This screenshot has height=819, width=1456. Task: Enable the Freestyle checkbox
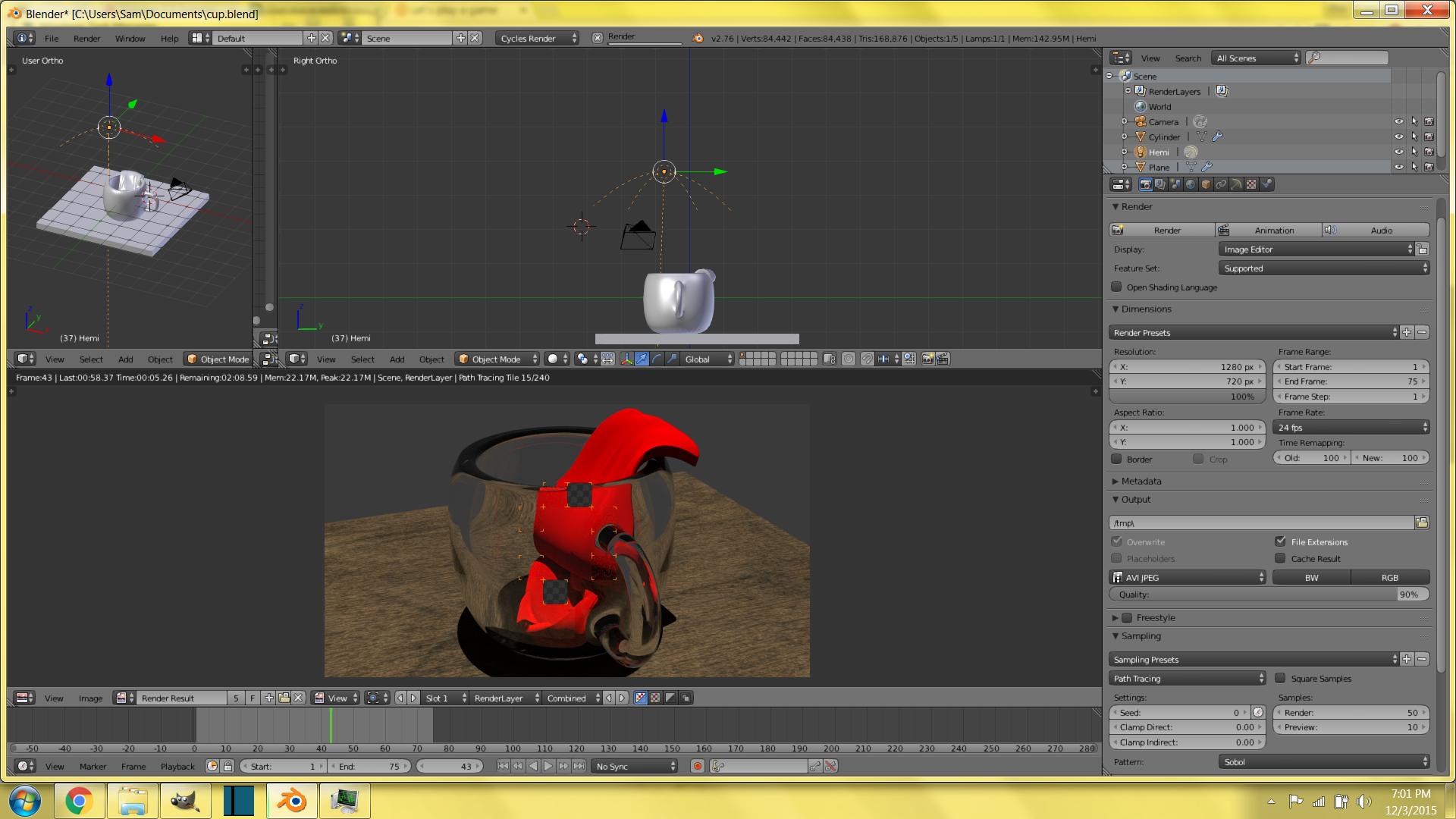pos(1127,617)
